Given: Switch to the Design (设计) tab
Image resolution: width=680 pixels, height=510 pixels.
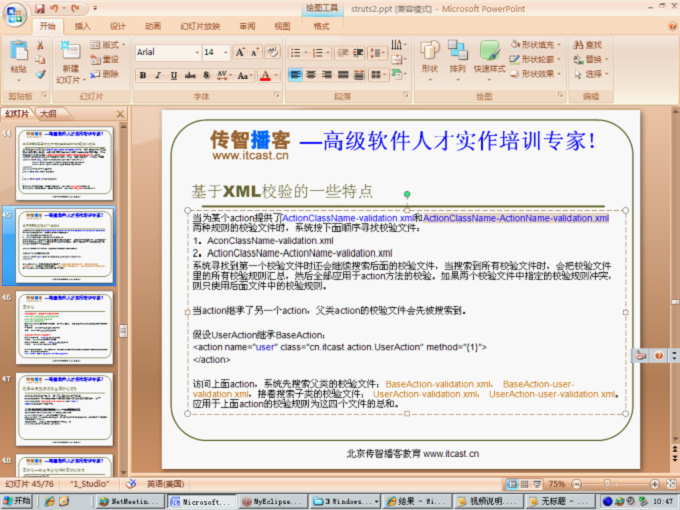Looking at the screenshot, I should 118,26.
